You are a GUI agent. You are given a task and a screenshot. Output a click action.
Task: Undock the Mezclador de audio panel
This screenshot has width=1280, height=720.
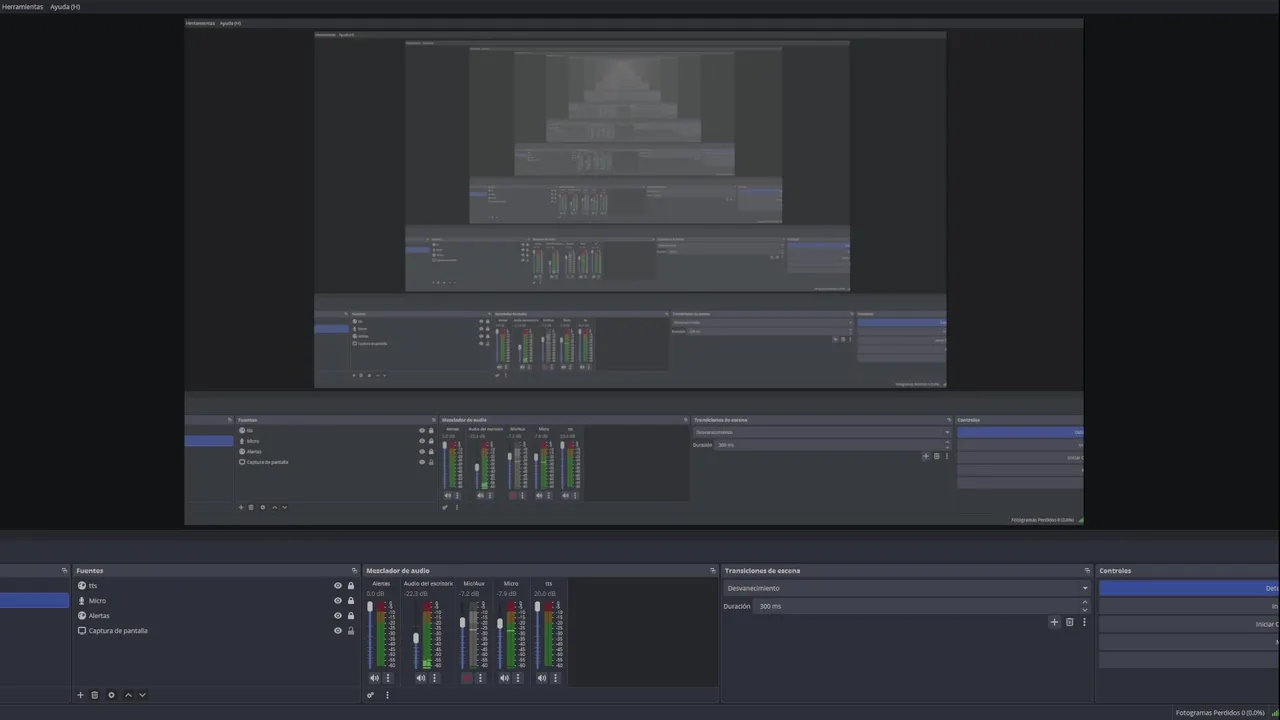point(713,571)
